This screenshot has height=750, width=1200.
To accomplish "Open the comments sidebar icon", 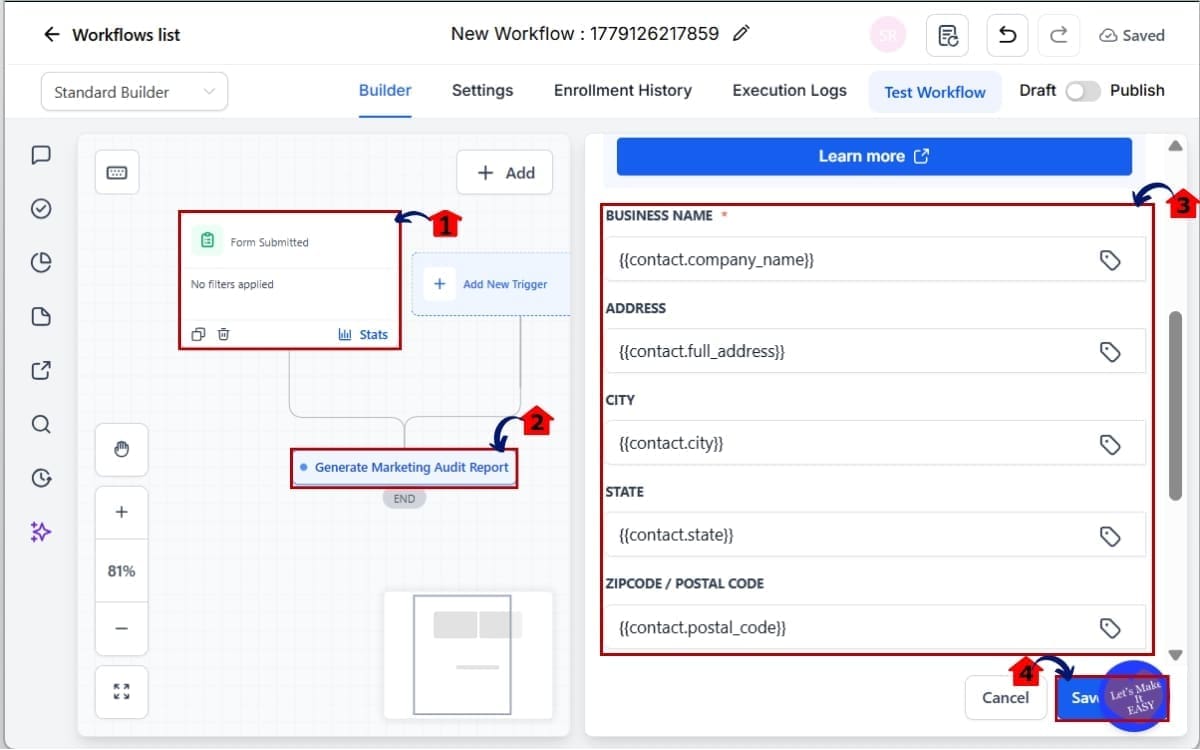I will point(41,155).
